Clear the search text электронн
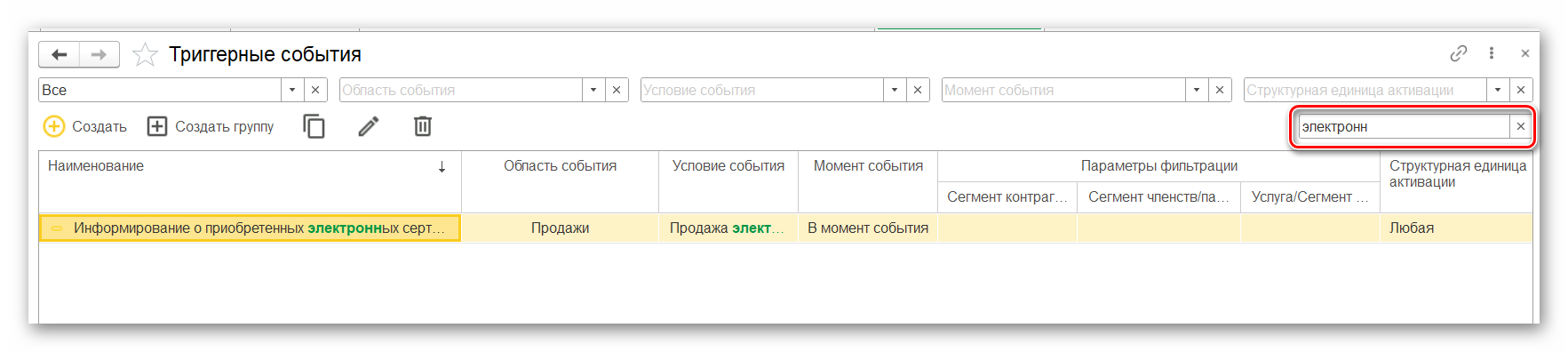Viewport: 1568px width, 352px height. pos(1521,126)
